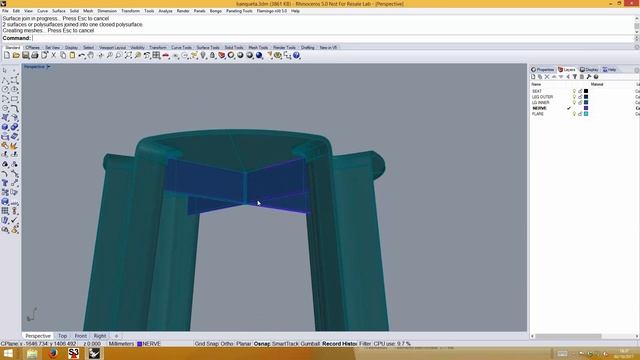Viewport: 640px width, 360px height.
Task: Click New Layer icon in Layers panel
Action: 533,77
